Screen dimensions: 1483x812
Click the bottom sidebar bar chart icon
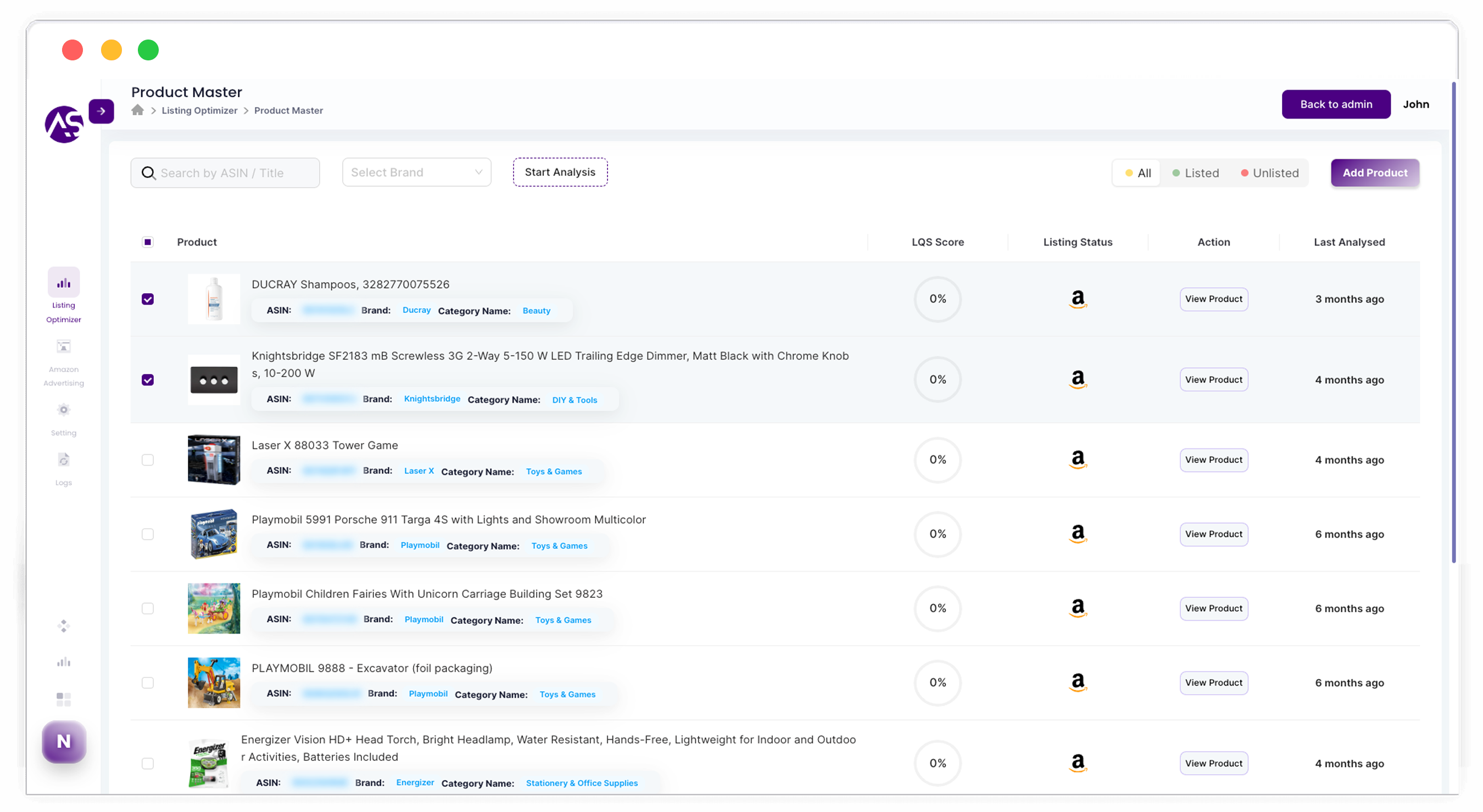[63, 662]
